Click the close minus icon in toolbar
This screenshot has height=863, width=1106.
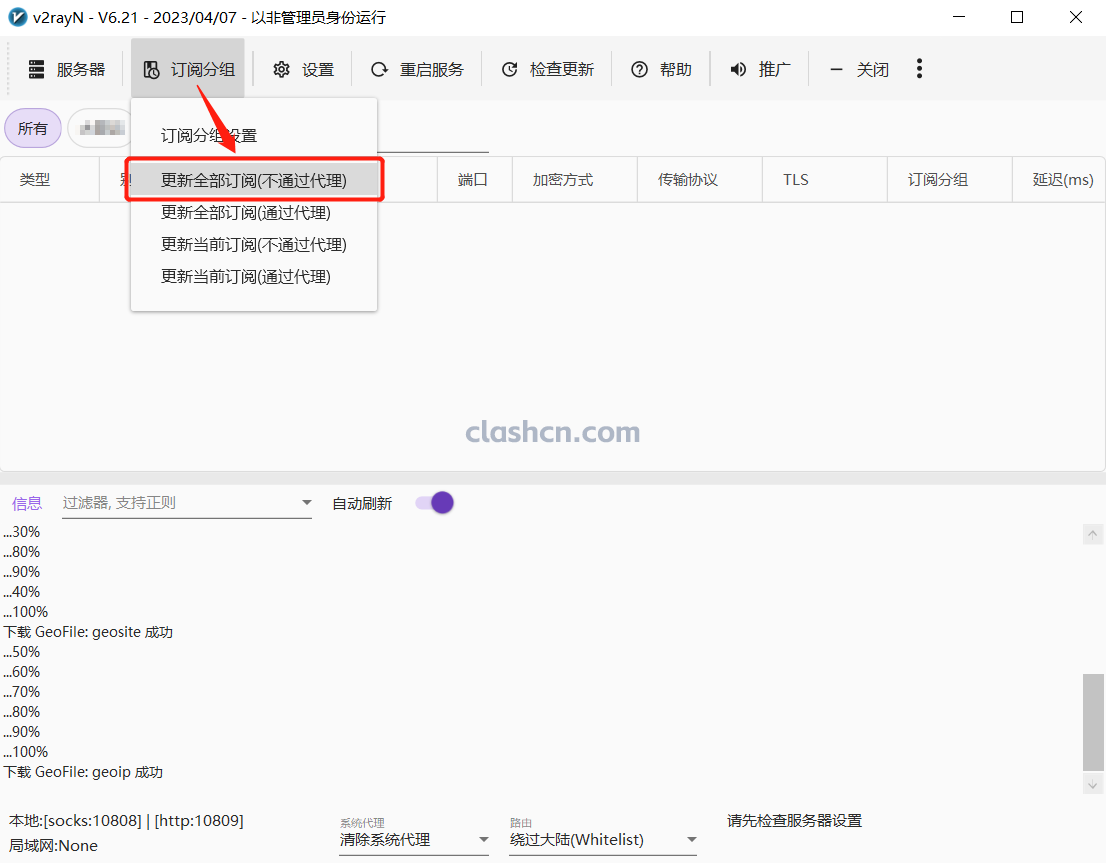click(x=836, y=69)
